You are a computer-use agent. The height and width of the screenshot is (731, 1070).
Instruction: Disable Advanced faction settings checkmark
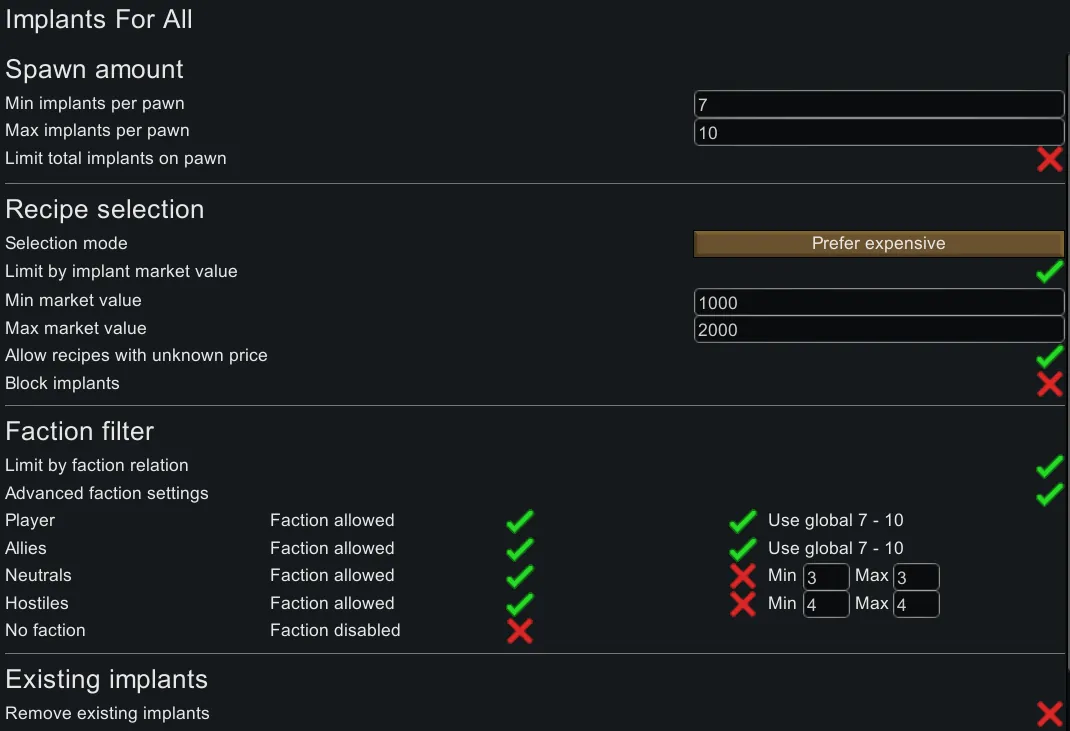pyautogui.click(x=1049, y=494)
